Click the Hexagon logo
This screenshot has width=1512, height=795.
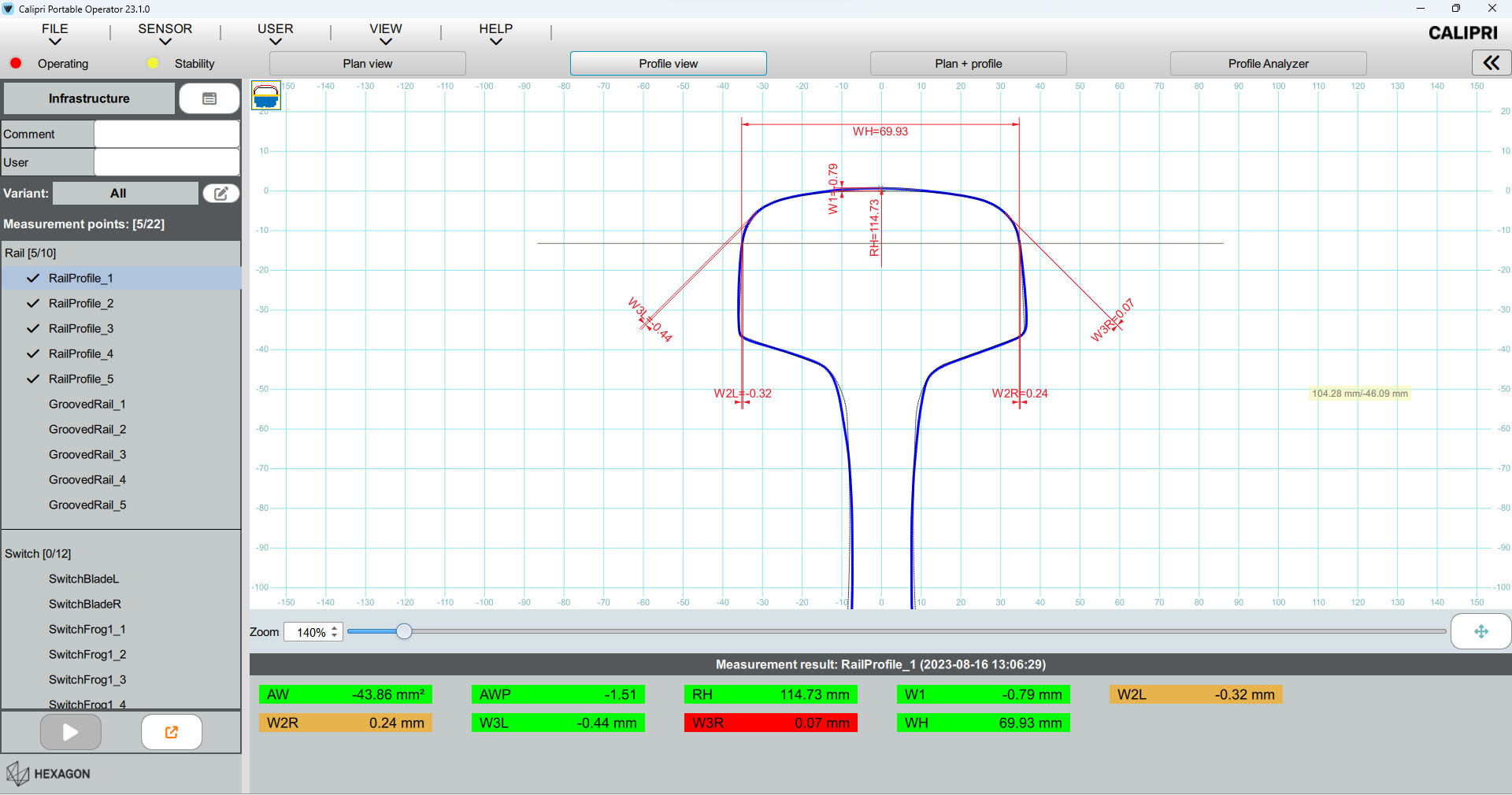coord(49,774)
